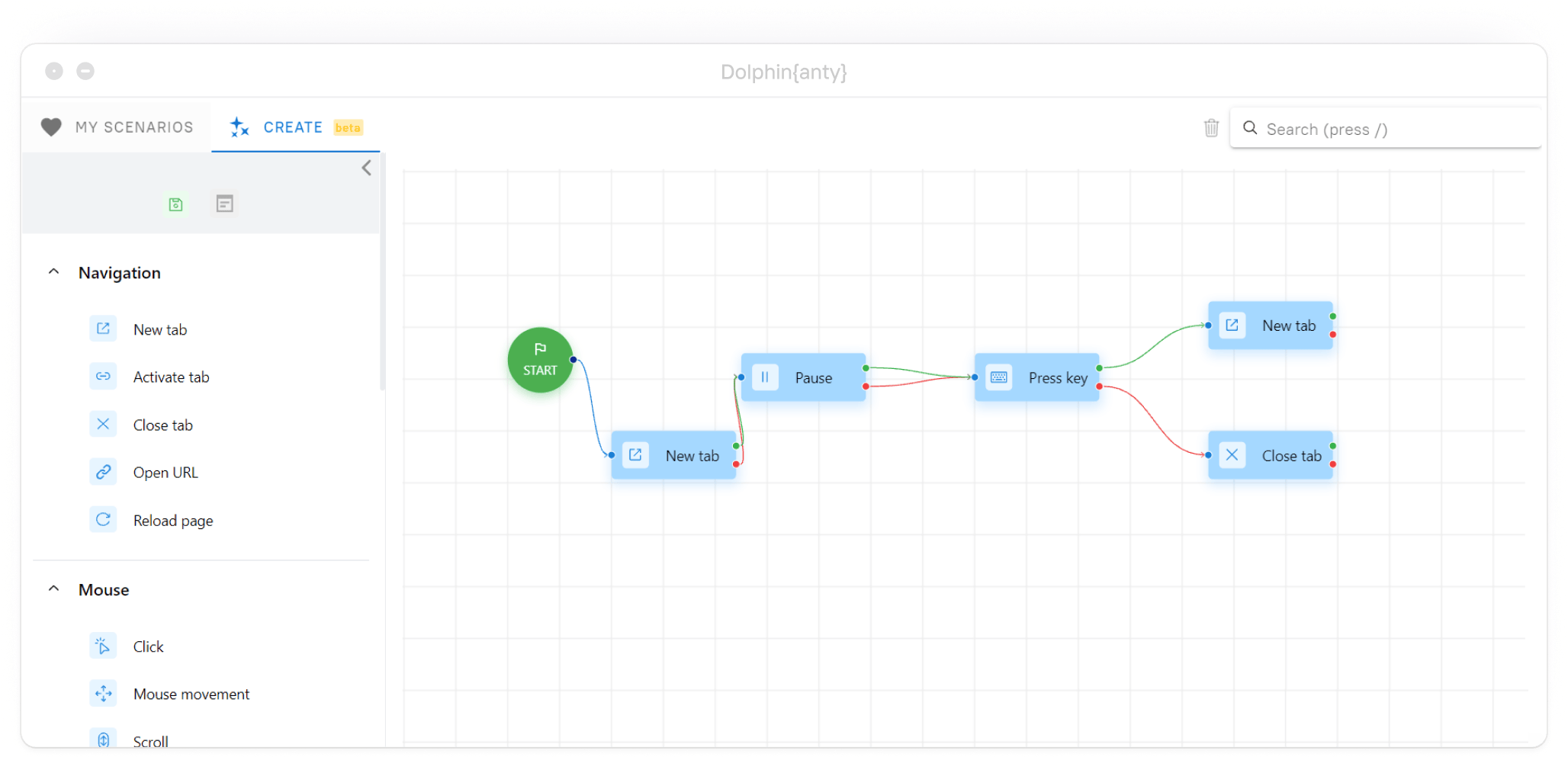Click the green START node

pyautogui.click(x=540, y=360)
